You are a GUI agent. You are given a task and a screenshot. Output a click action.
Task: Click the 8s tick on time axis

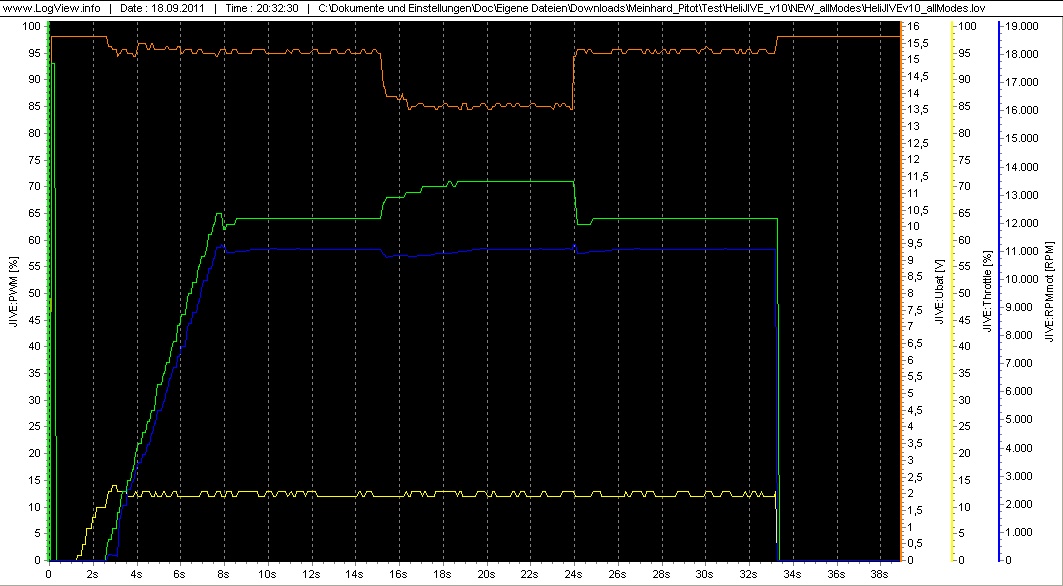(x=224, y=573)
